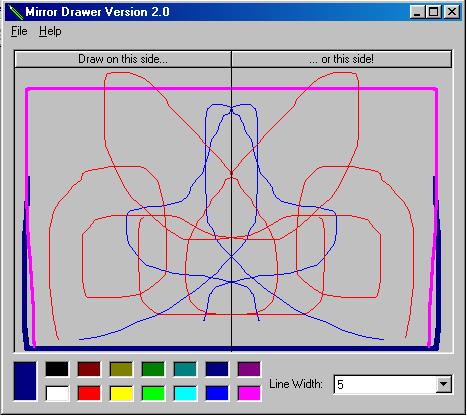Choose the cyan color swatch

pos(185,393)
